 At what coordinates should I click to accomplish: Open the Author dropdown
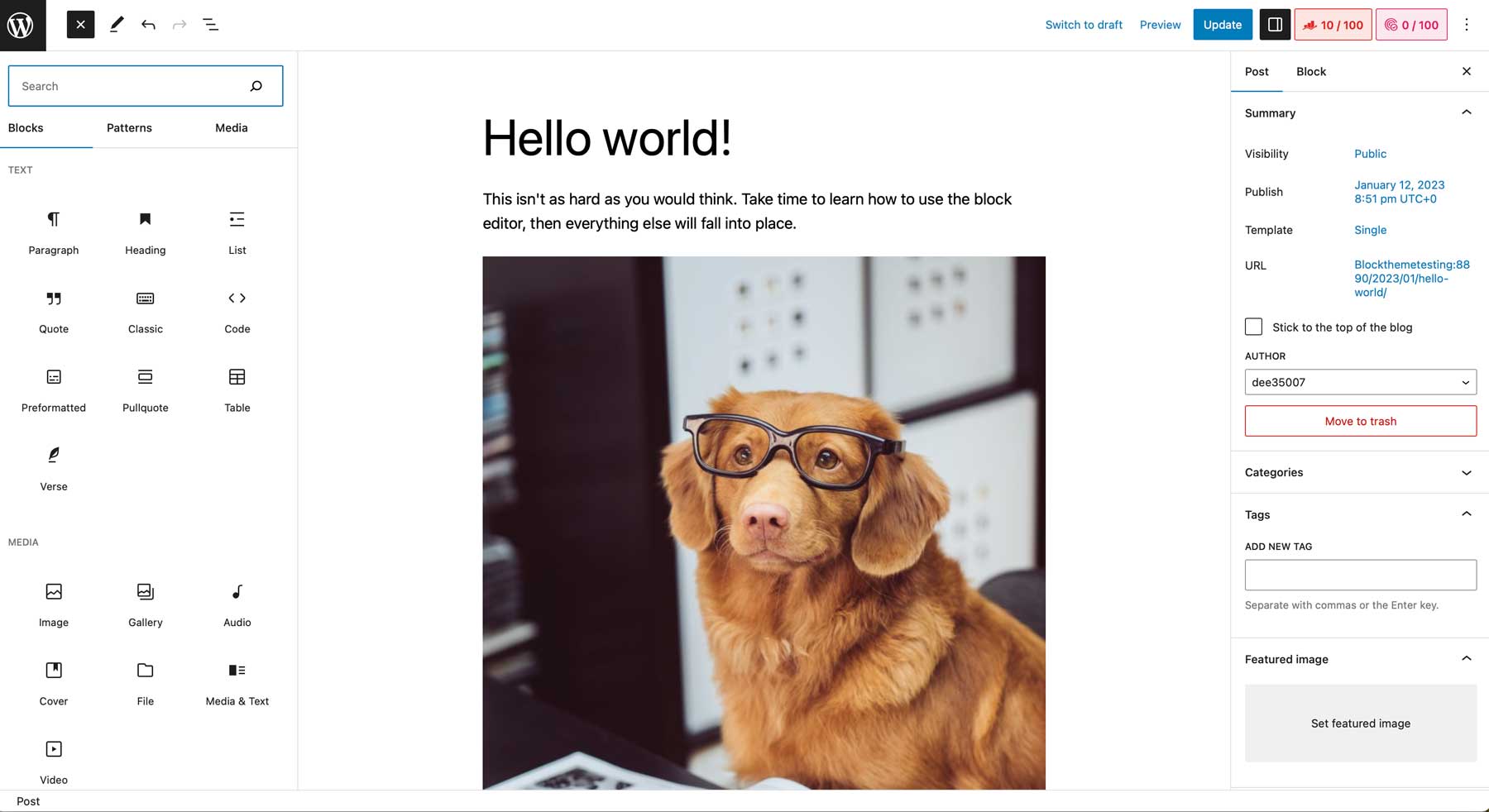(1360, 382)
